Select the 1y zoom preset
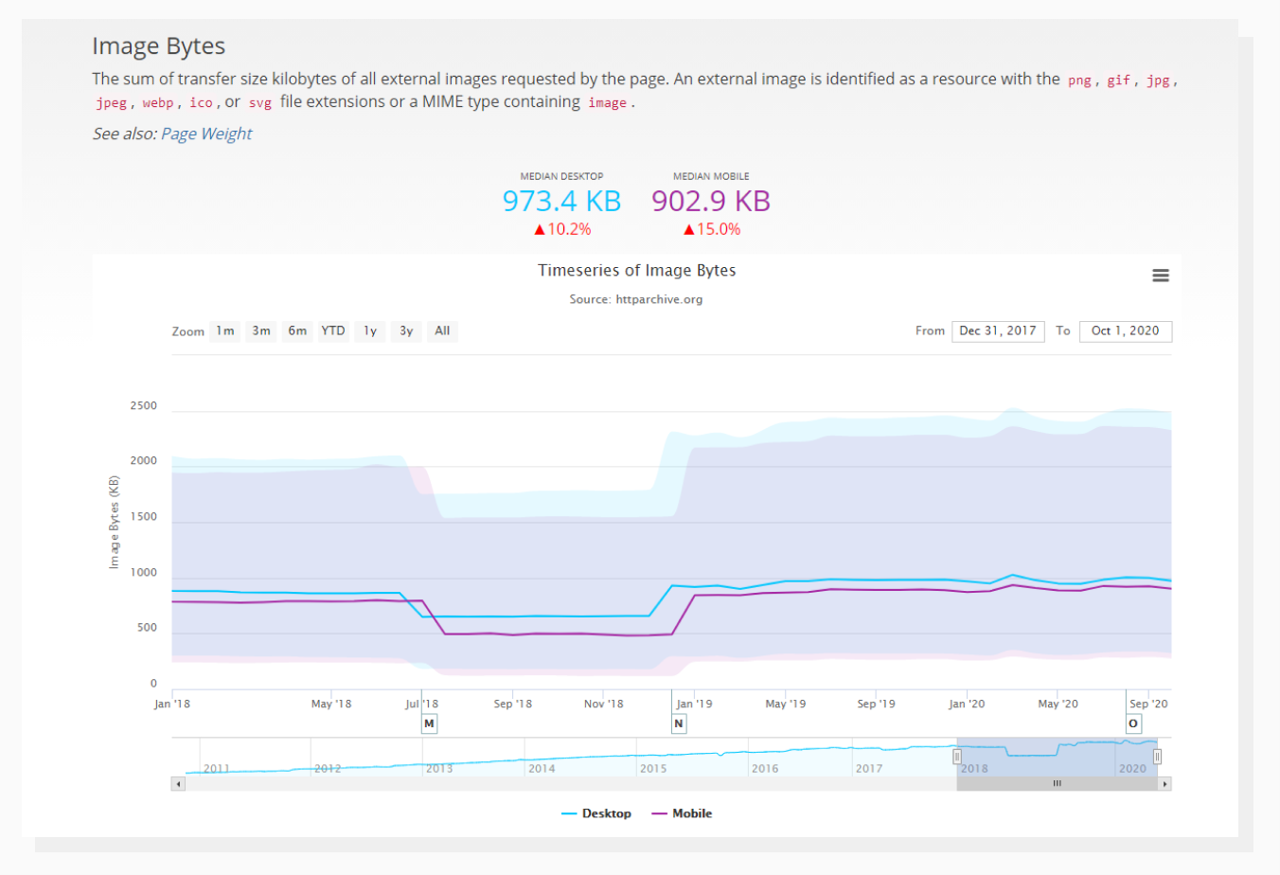Image resolution: width=1280 pixels, height=875 pixels. [x=369, y=331]
